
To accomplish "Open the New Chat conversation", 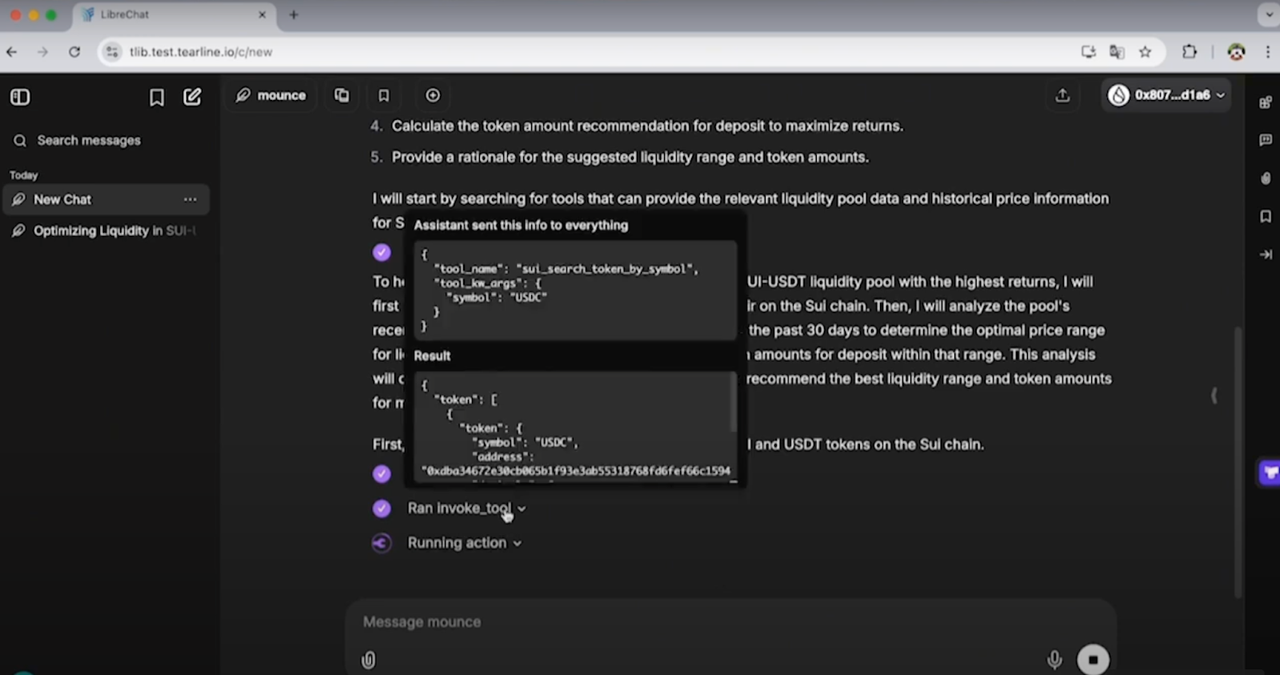I will pos(63,199).
